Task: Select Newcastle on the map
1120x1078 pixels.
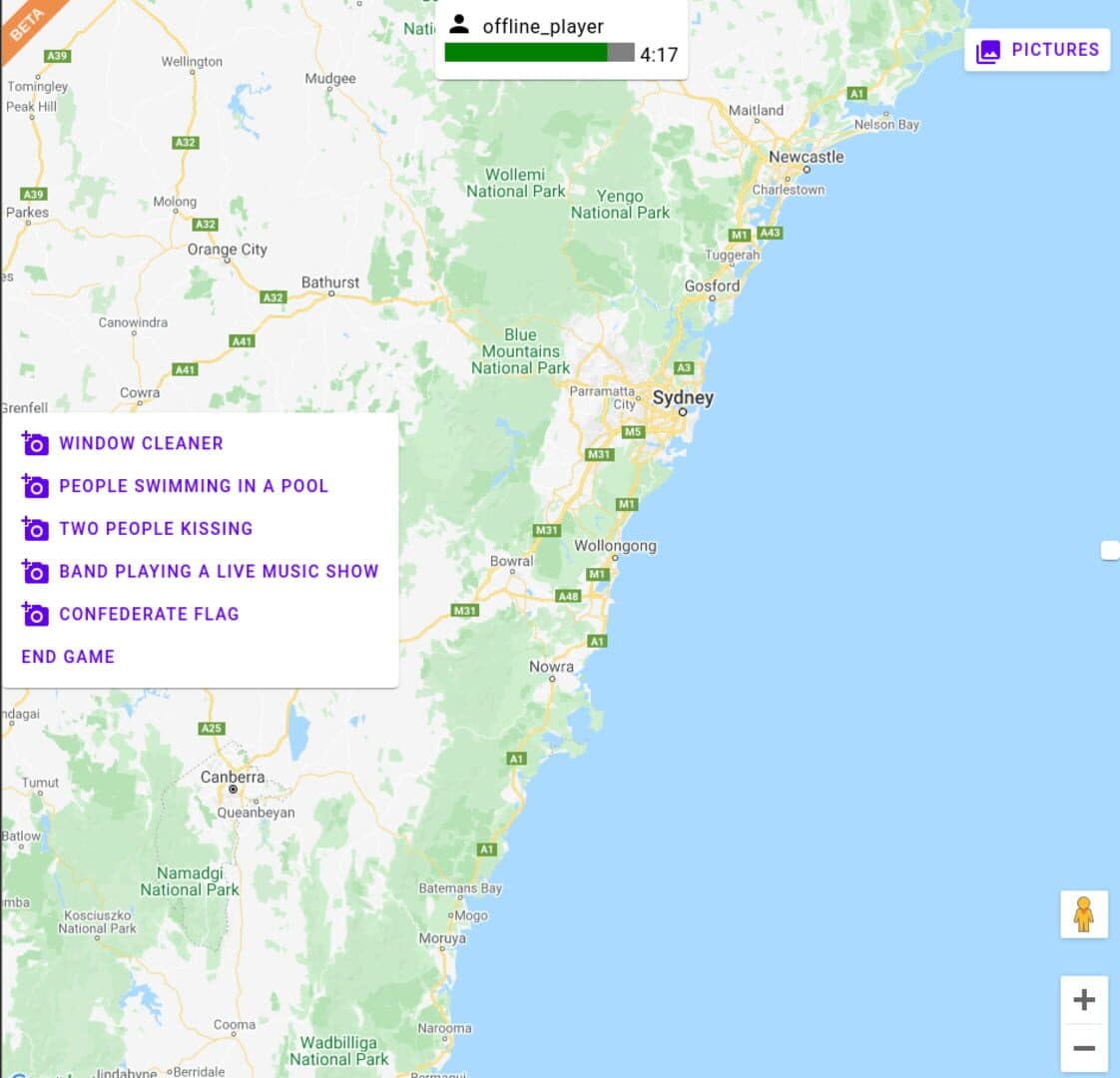Action: (806, 158)
